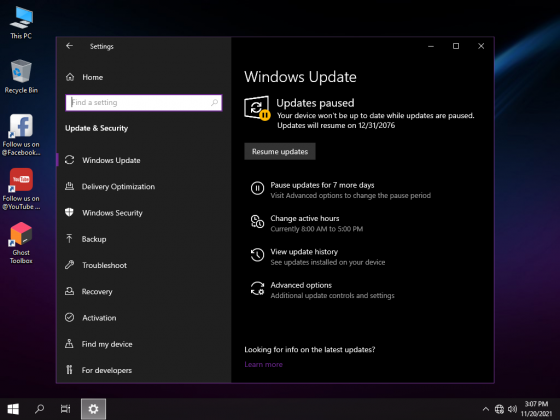
Task: Open the taskbar clock and date
Action: 536,409
